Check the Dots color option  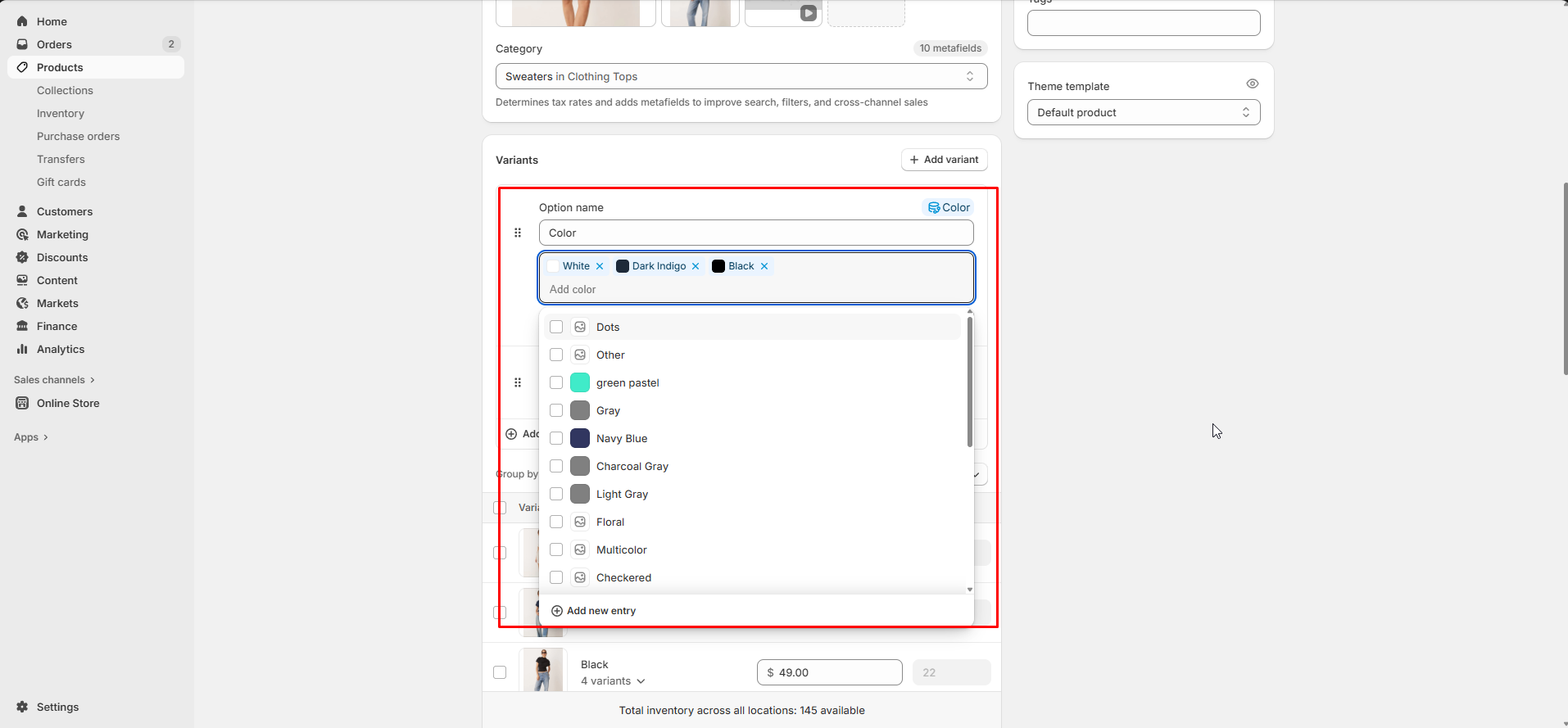pos(556,327)
